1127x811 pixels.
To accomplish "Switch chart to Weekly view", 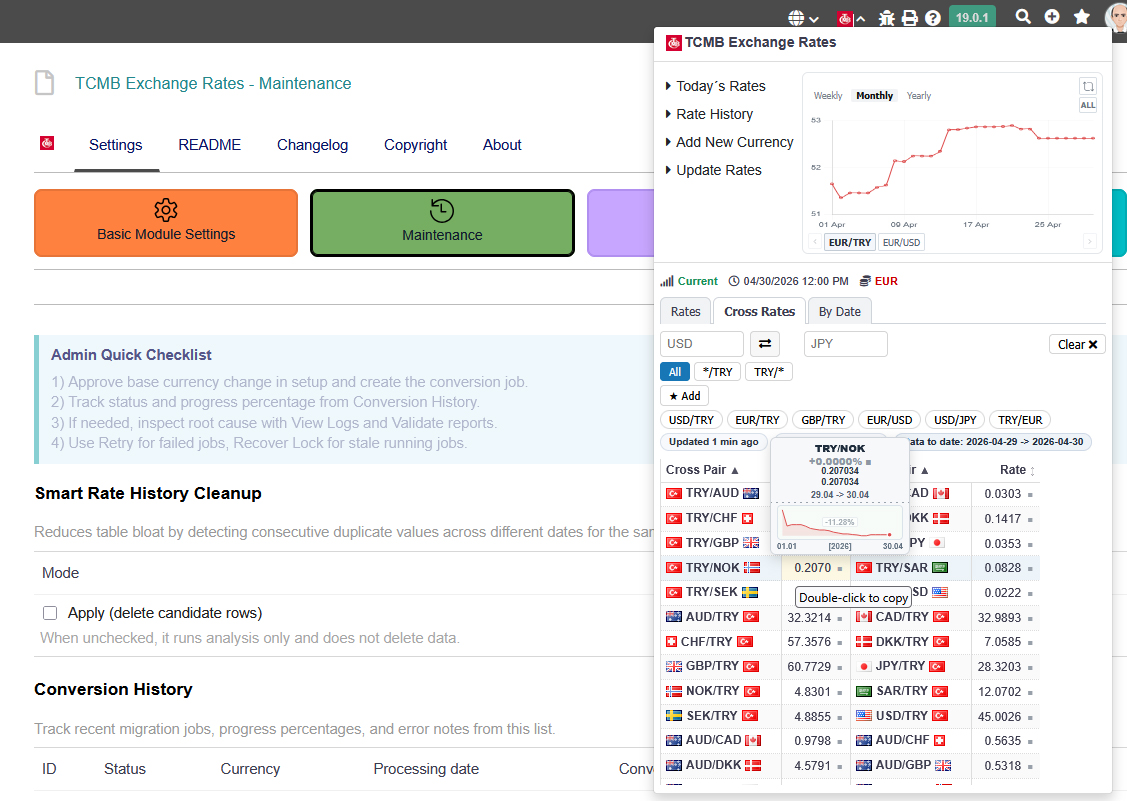I will tap(827, 96).
